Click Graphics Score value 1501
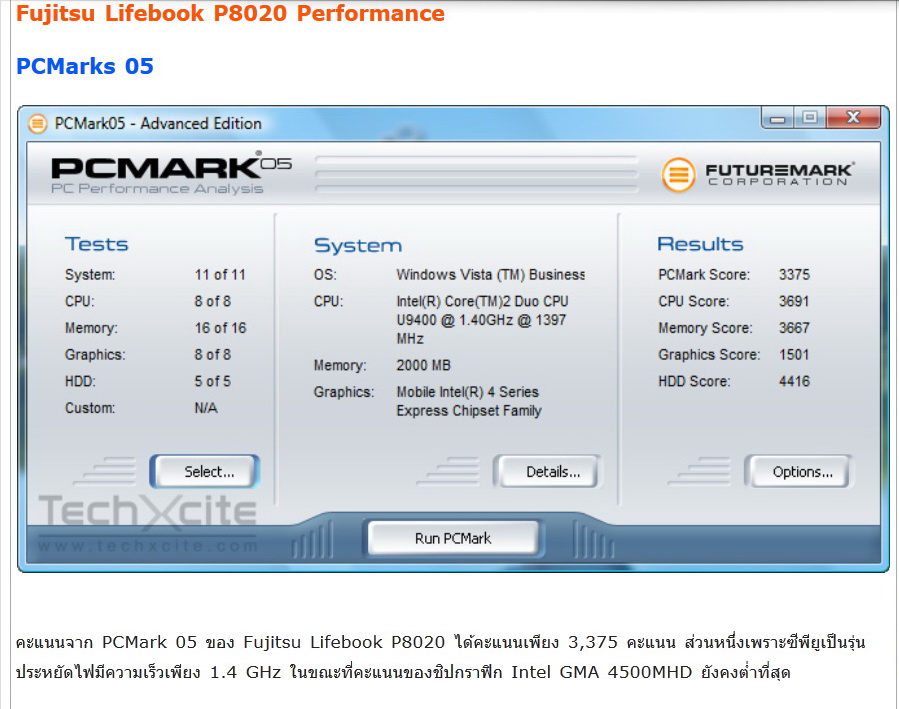Screen dimensions: 899x709 pyautogui.click(x=794, y=354)
